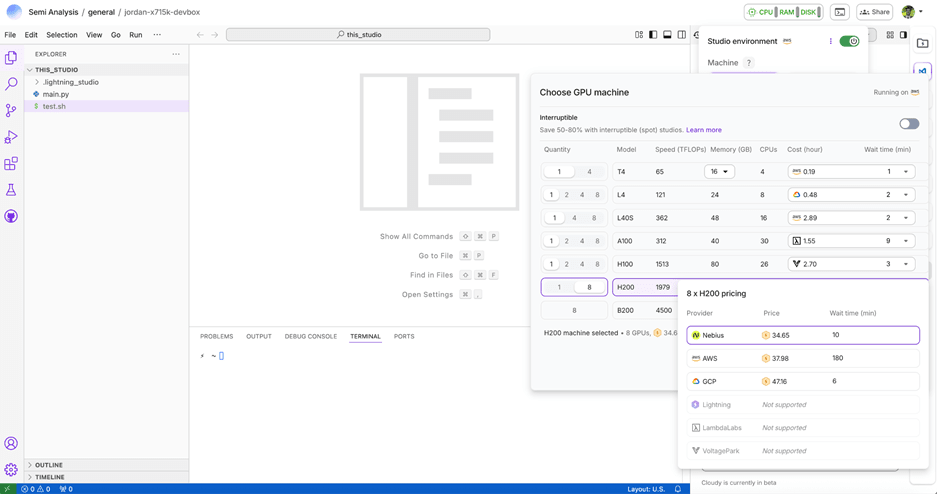Open the Search view in activity bar
Viewport: 937px width, 494px height.
click(11, 84)
